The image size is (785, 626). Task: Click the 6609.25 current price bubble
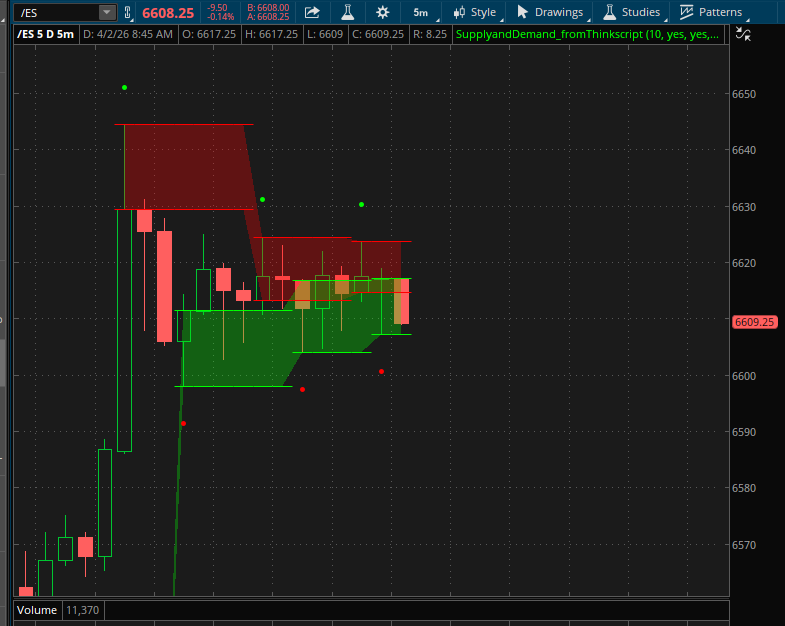click(754, 322)
